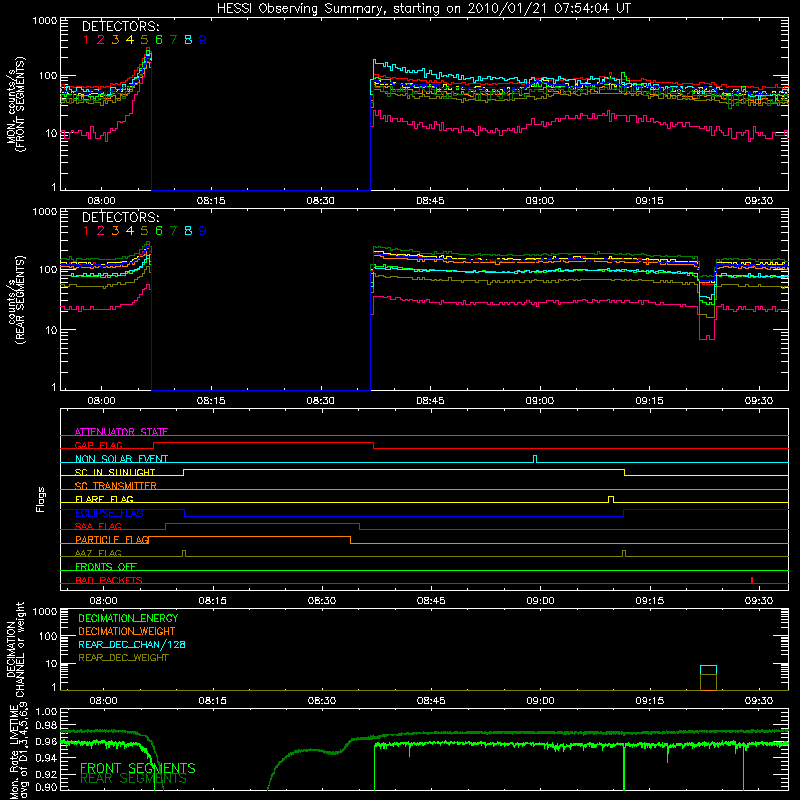This screenshot has width=800, height=800.
Task: Pick detector 2 in the rear segments legend
Action: pyautogui.click(x=101, y=231)
